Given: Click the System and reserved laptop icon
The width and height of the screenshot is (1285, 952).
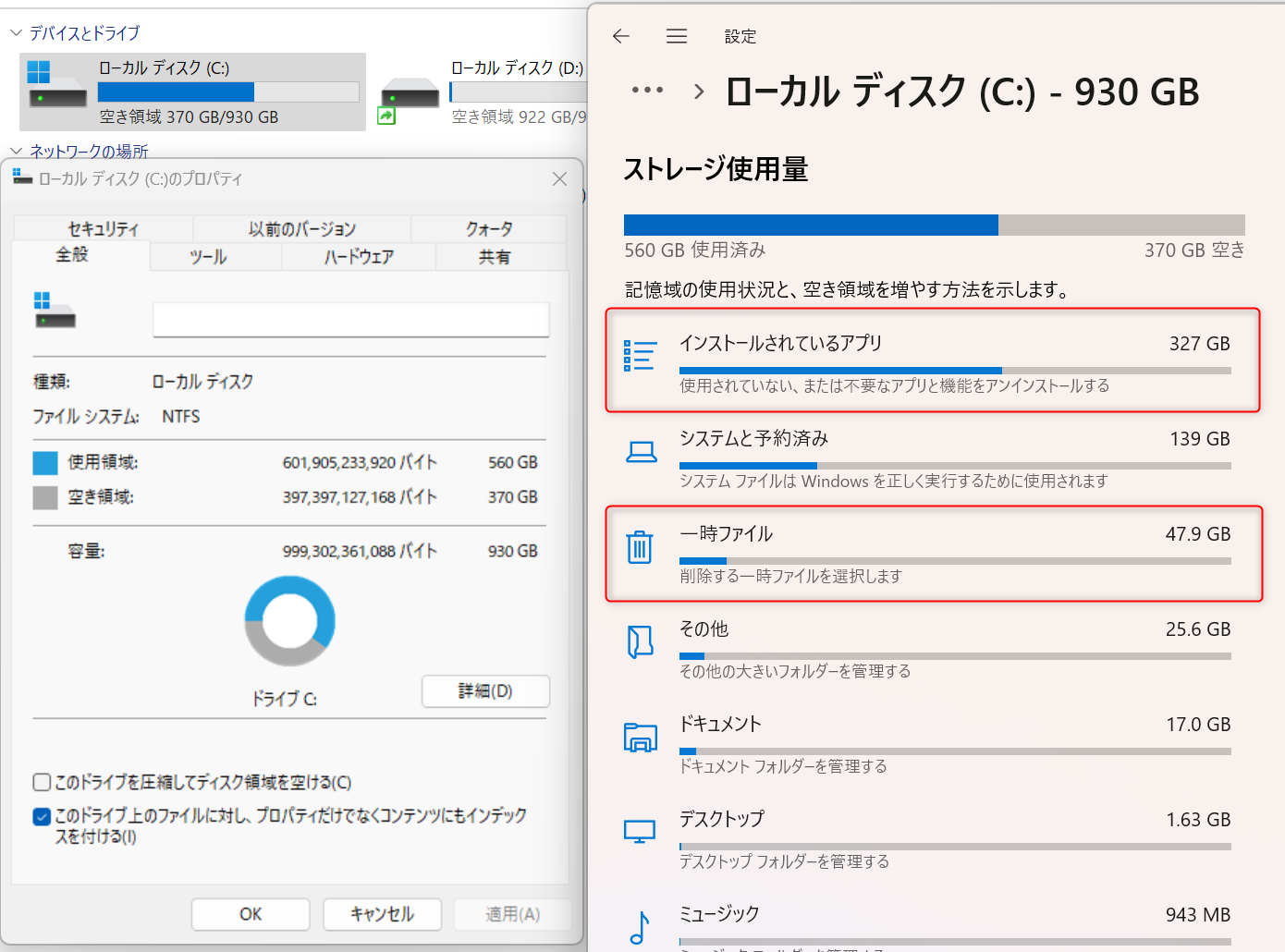Looking at the screenshot, I should point(641,452).
